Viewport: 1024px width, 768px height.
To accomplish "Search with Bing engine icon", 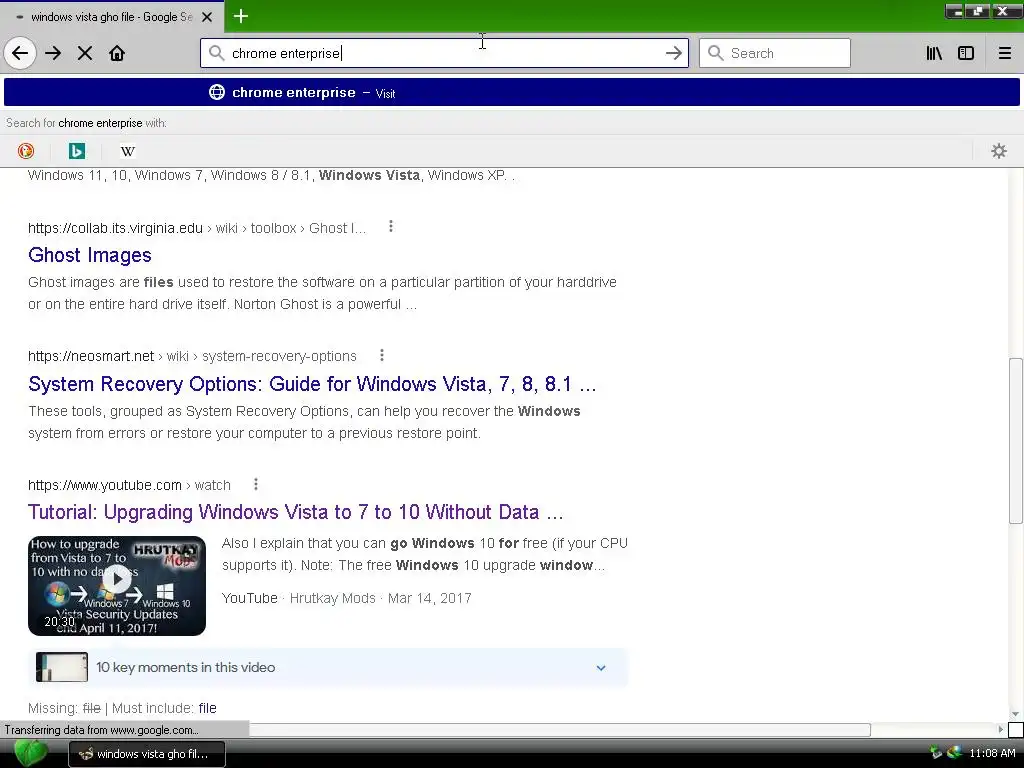I will pyautogui.click(x=76, y=152).
